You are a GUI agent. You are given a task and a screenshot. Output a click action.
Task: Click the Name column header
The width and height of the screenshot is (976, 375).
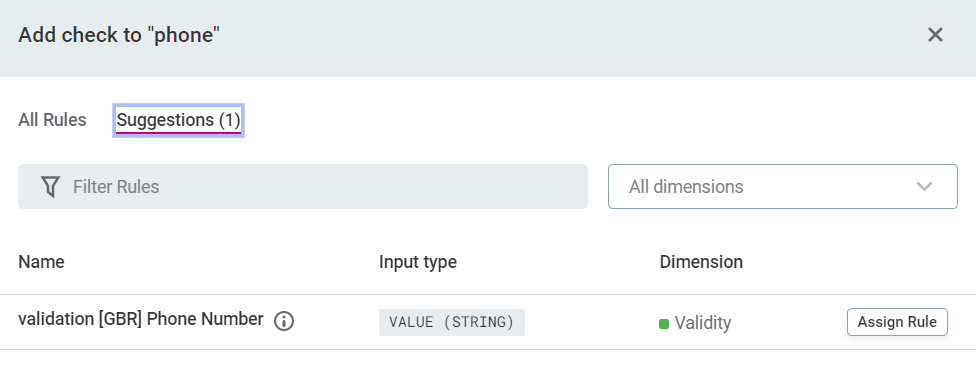(41, 262)
